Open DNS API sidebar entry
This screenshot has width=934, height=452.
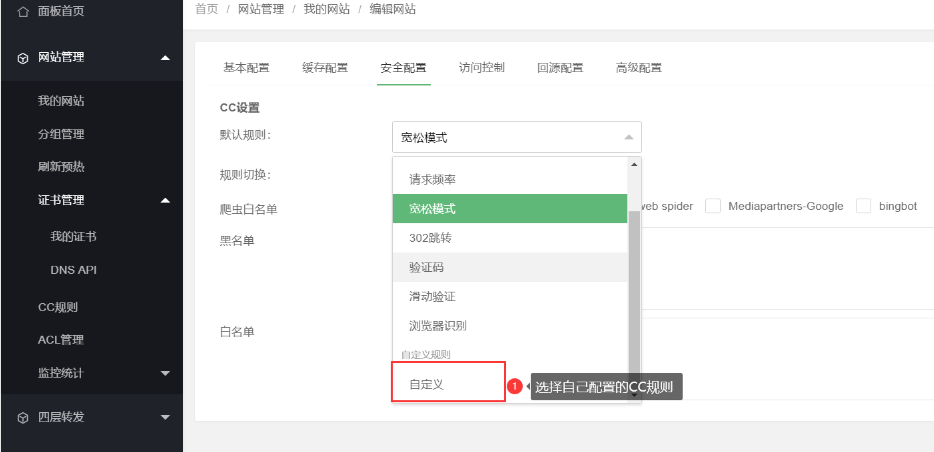[x=73, y=270]
